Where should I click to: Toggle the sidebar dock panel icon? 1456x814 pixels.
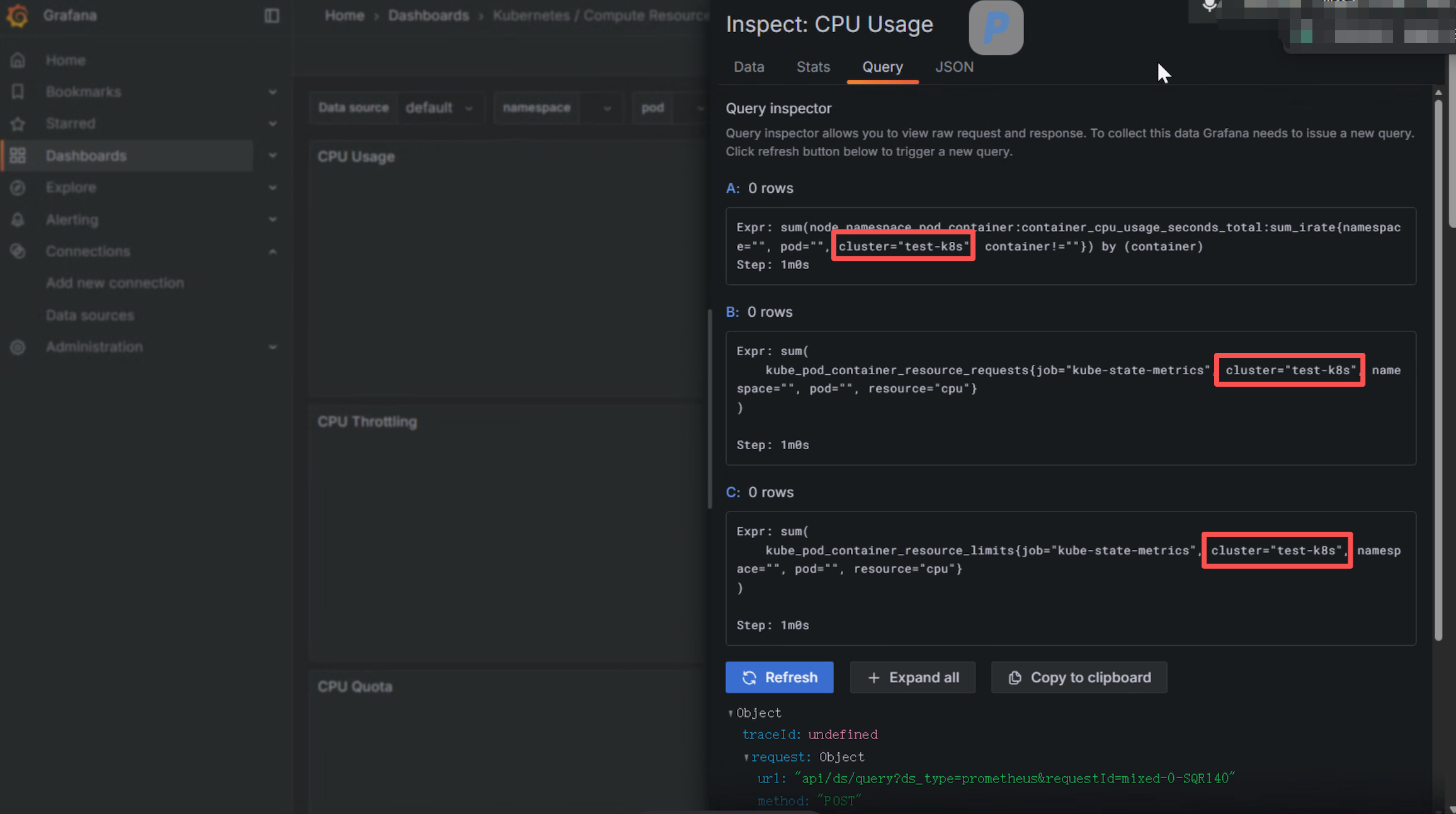click(x=271, y=15)
